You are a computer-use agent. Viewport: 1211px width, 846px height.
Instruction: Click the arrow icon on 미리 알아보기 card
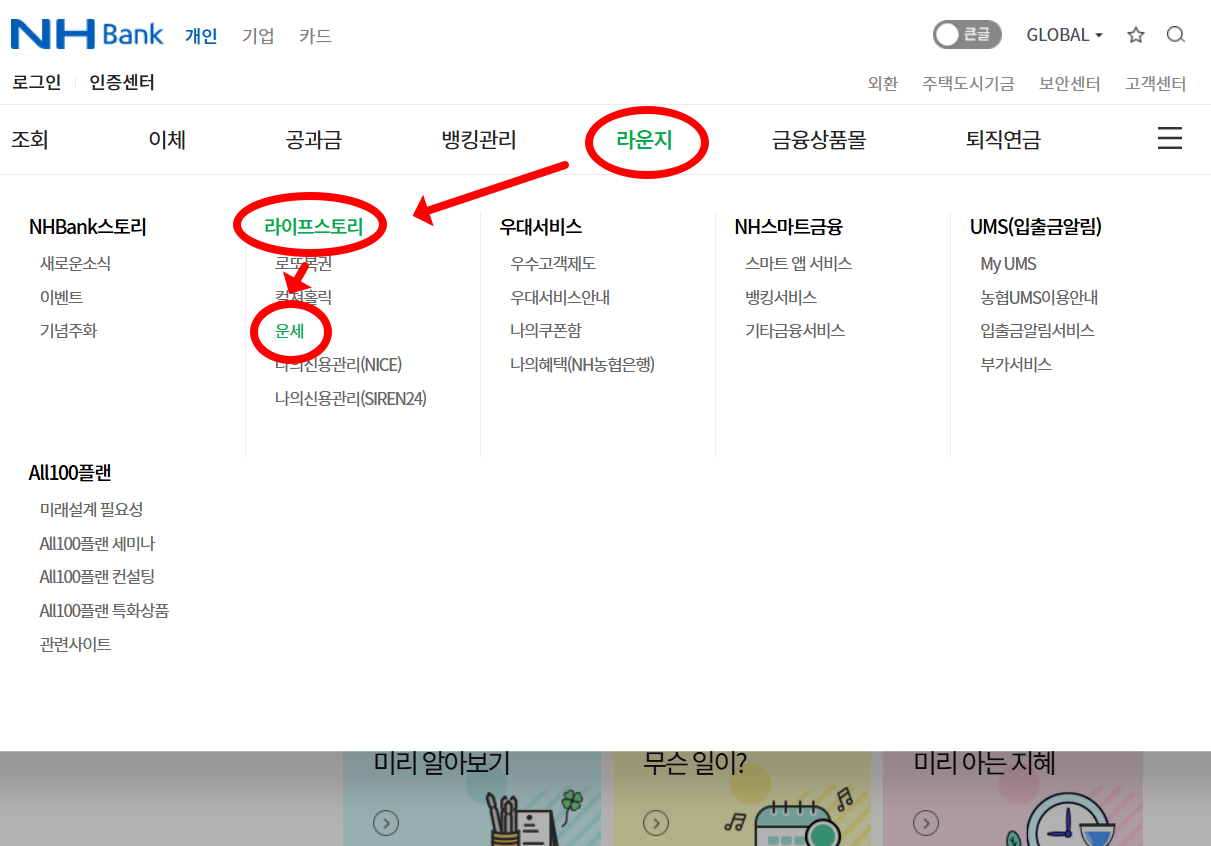click(386, 824)
